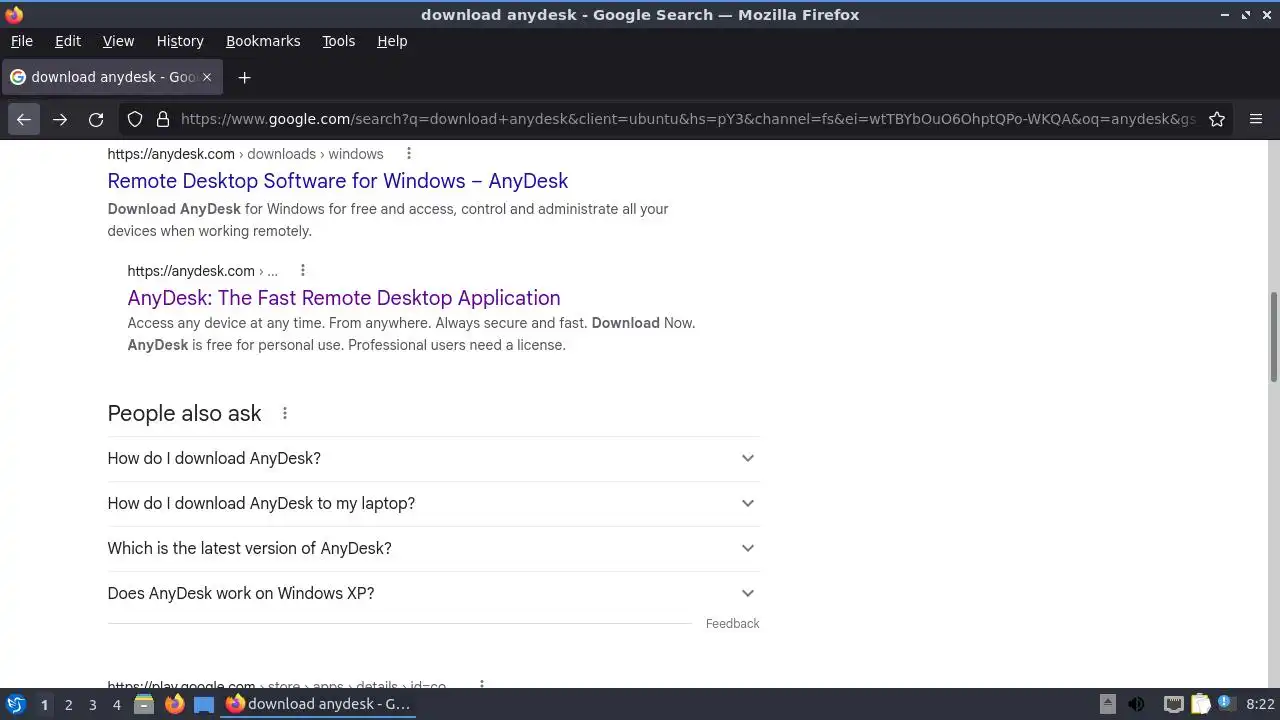Open the File menu
Image resolution: width=1280 pixels, height=720 pixels.
coord(21,41)
